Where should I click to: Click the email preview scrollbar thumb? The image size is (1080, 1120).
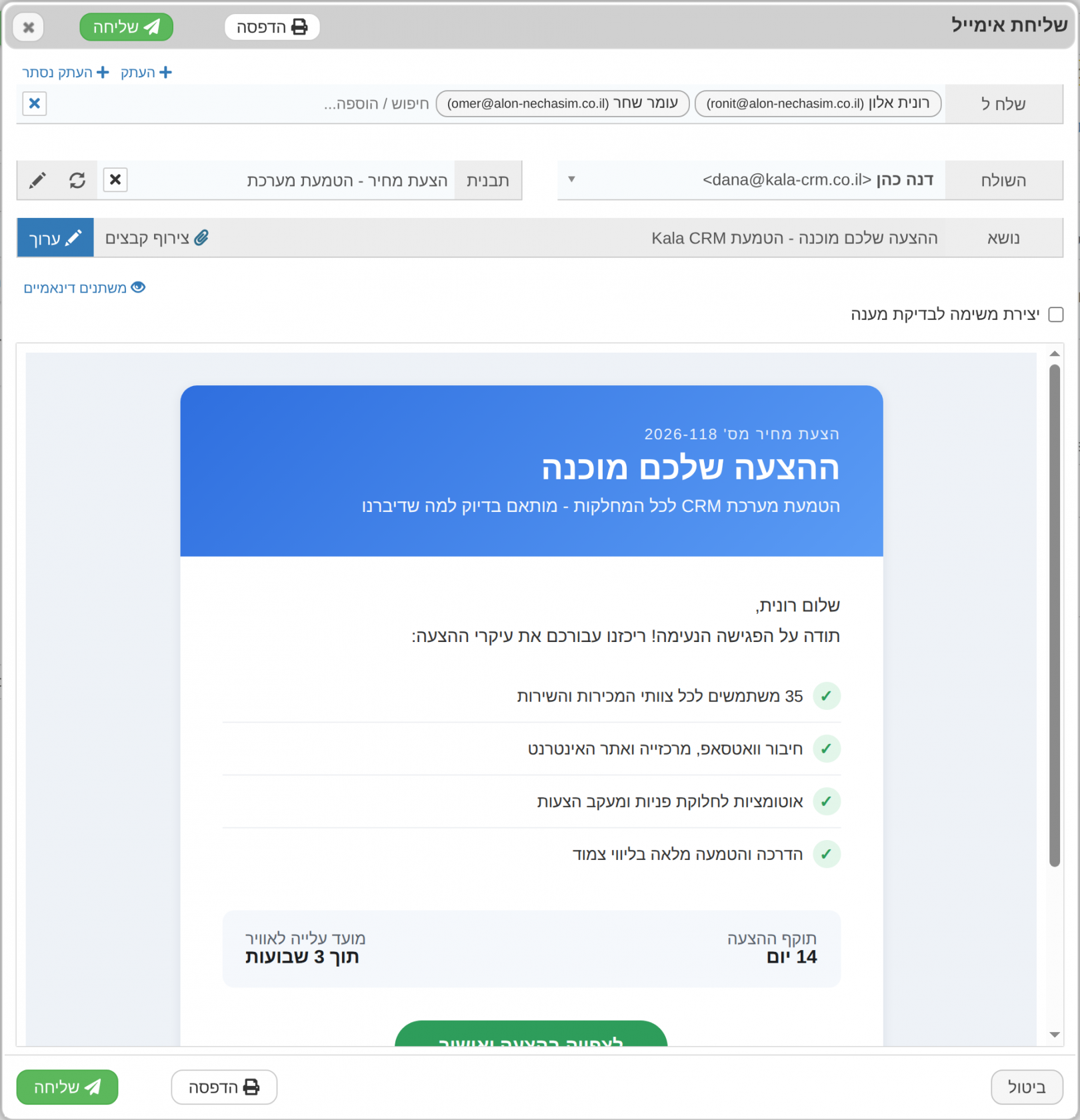(1055, 615)
